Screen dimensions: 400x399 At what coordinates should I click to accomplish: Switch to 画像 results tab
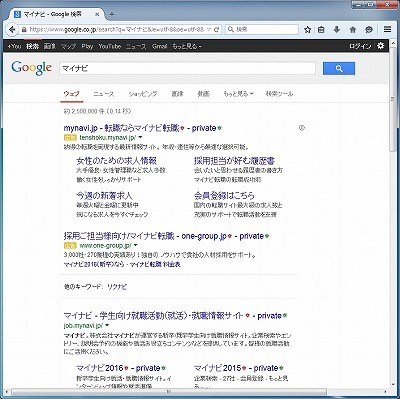pyautogui.click(x=177, y=94)
